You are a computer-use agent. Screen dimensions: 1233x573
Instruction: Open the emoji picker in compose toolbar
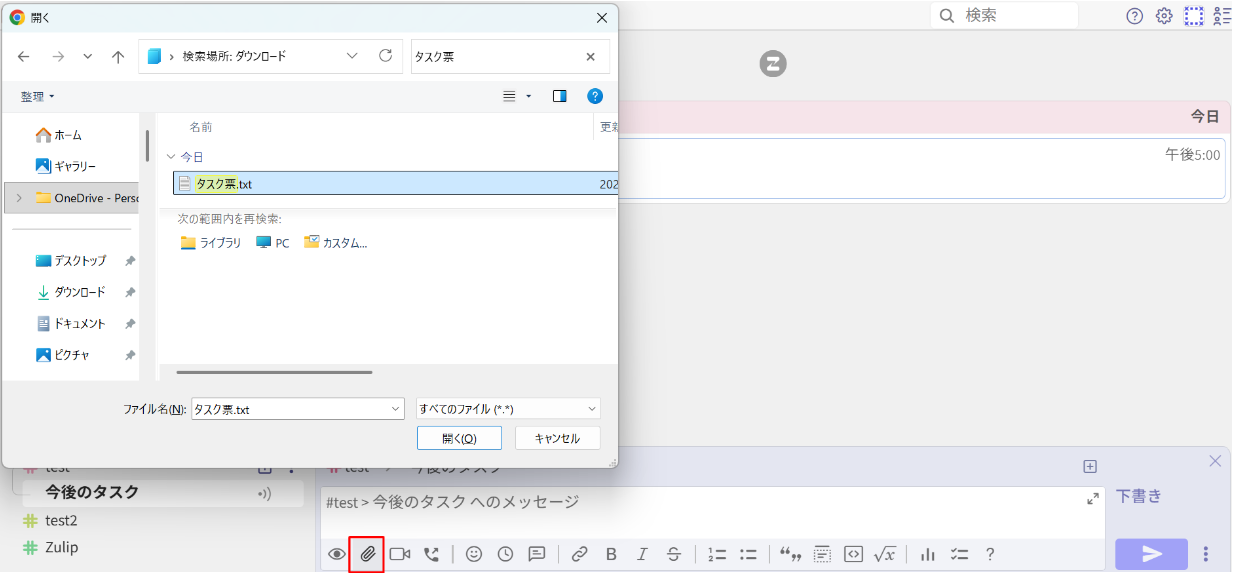[474, 554]
